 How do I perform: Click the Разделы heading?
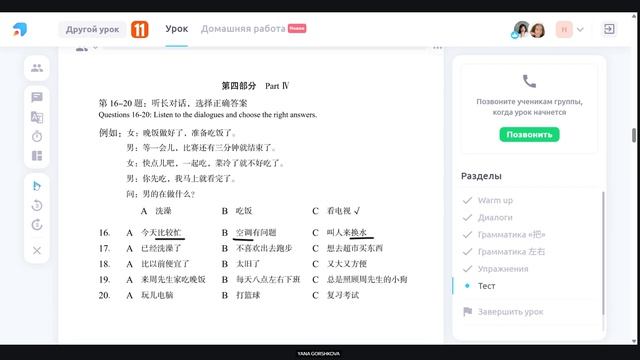click(481, 176)
